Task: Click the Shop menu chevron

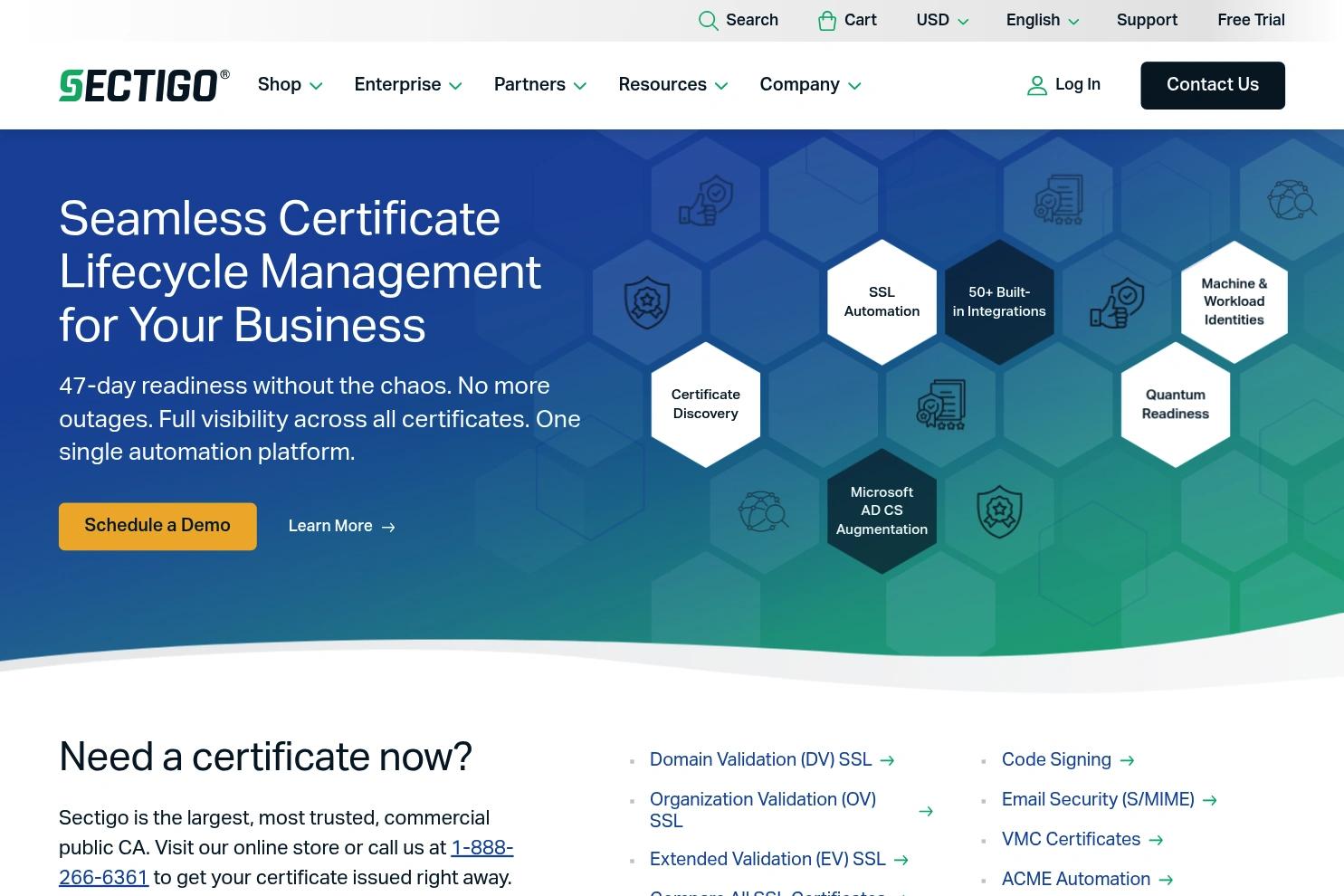Action: (316, 87)
